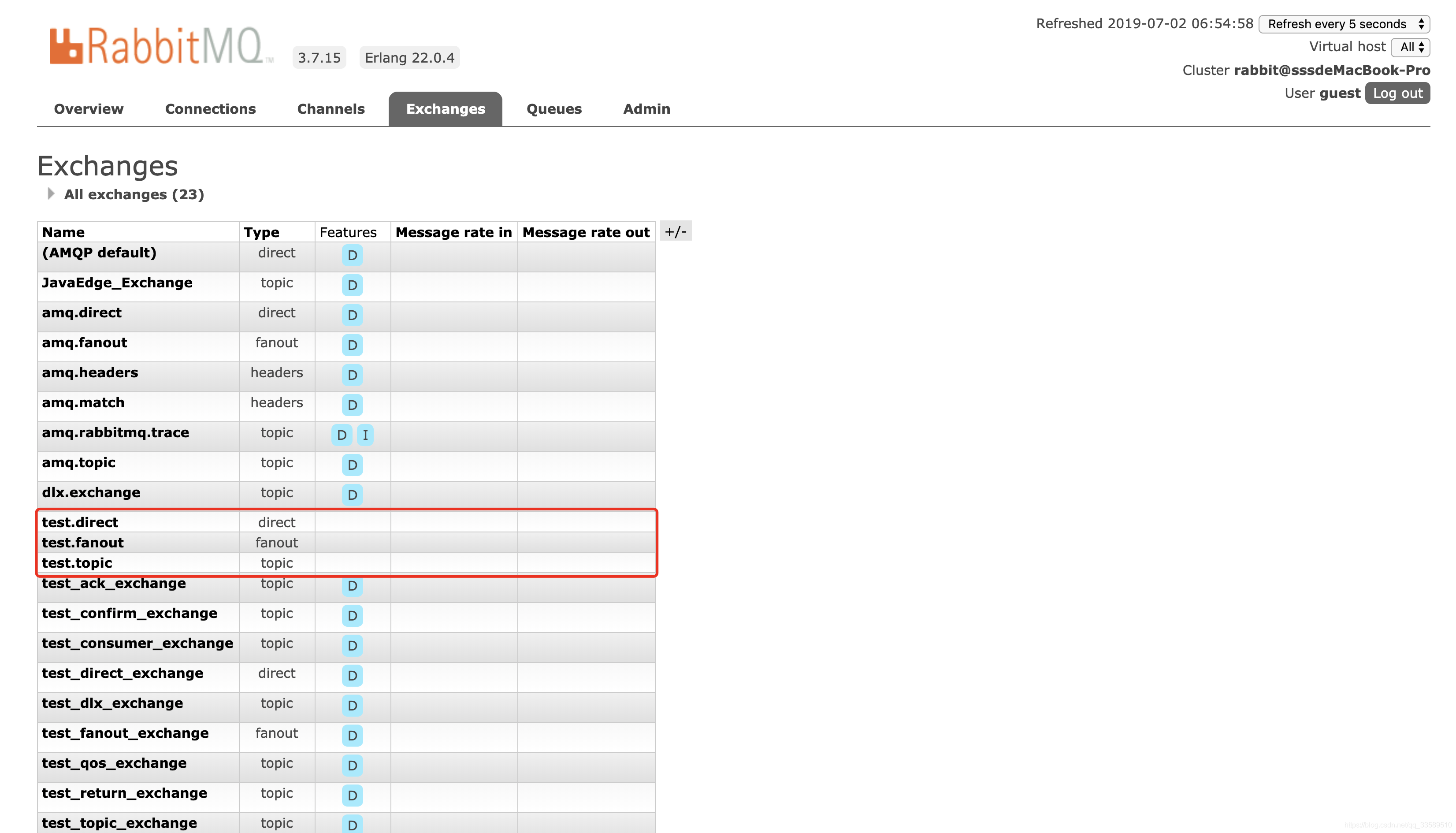Switch to the Connections tab

click(x=210, y=109)
